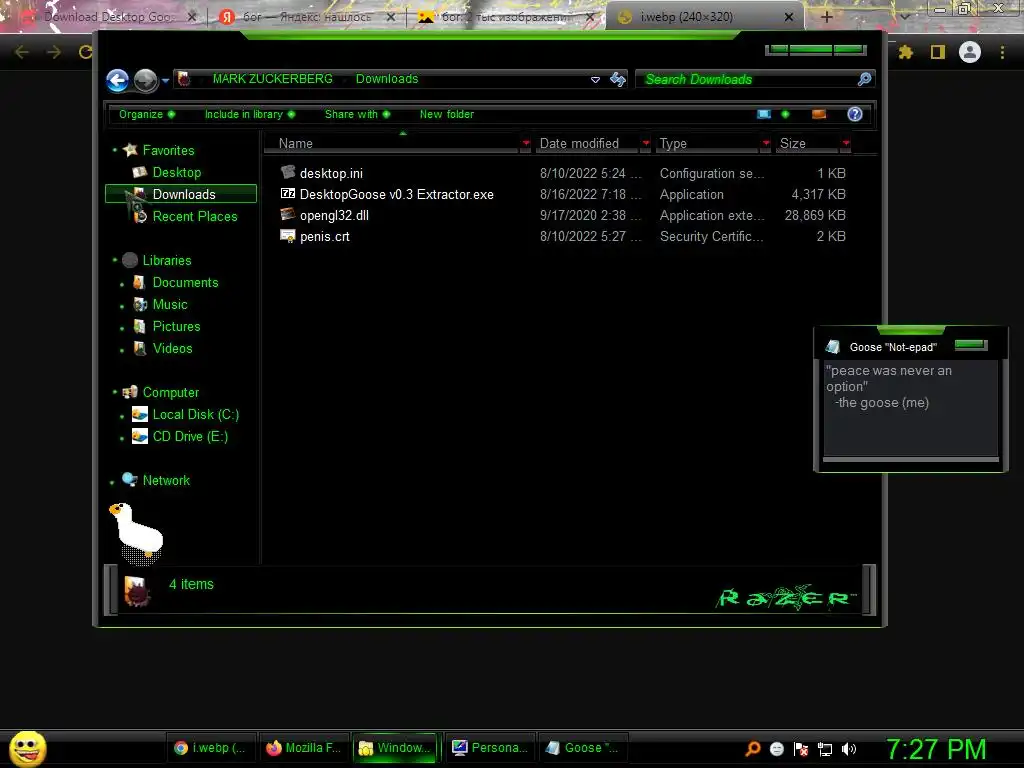This screenshot has height=768, width=1024.
Task: Expand the Network tree node
Action: (112, 482)
